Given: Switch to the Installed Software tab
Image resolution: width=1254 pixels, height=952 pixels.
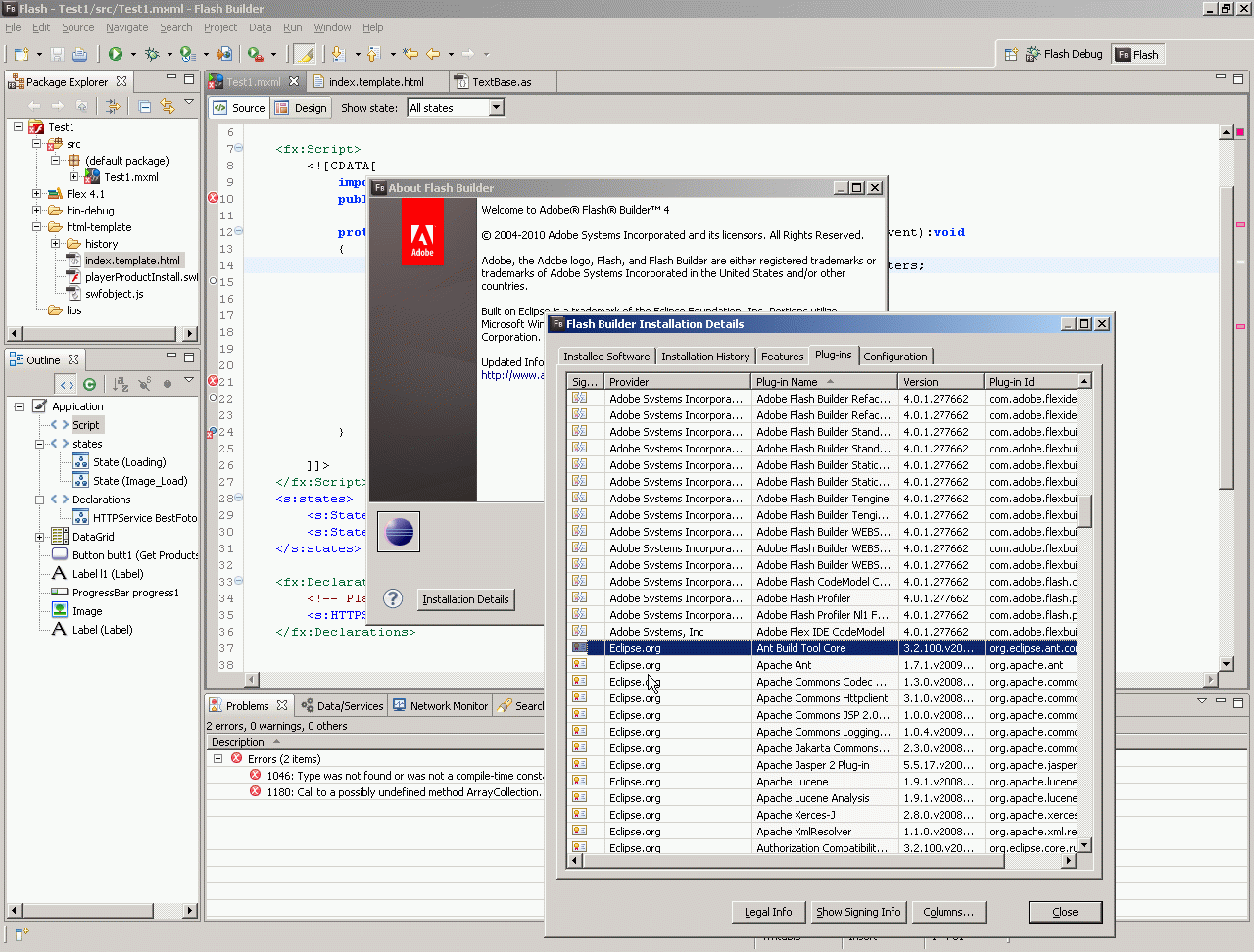Looking at the screenshot, I should pyautogui.click(x=606, y=357).
